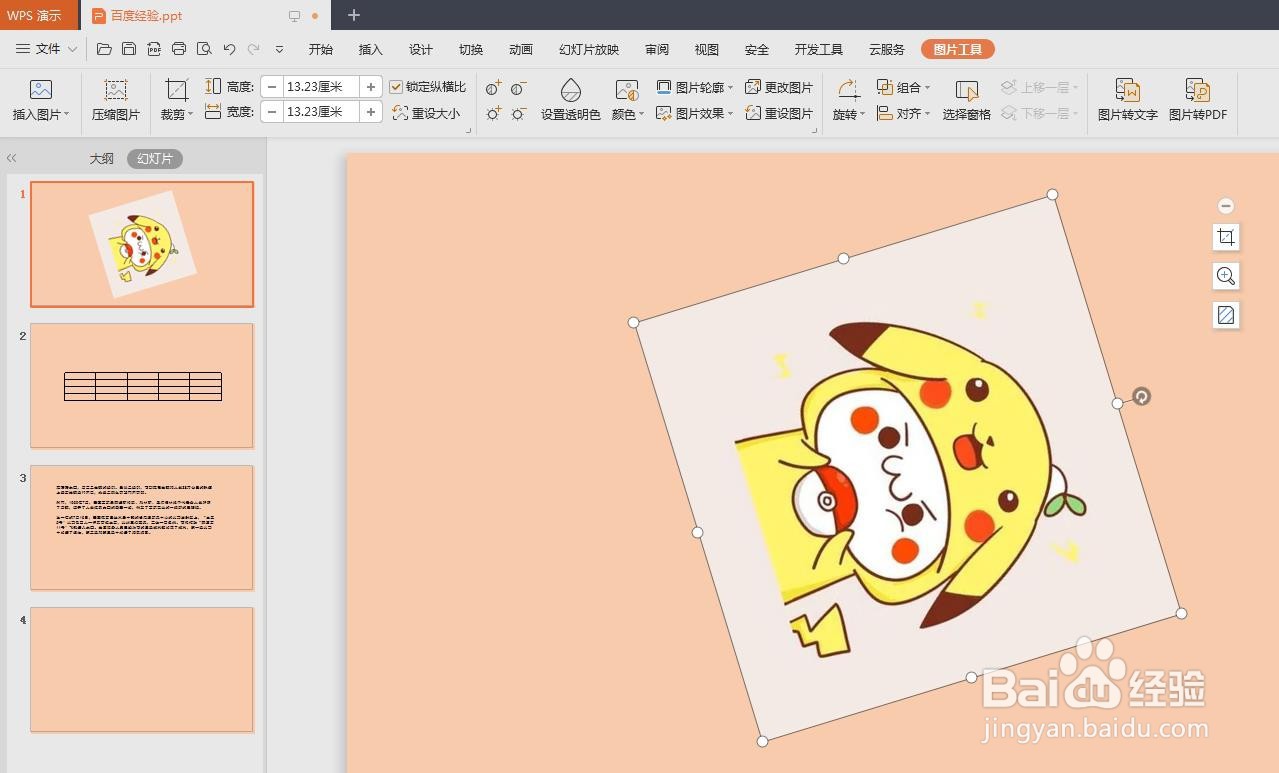Click the Save icon in quick toolbar
Screen dimensions: 1279x773
click(129, 49)
